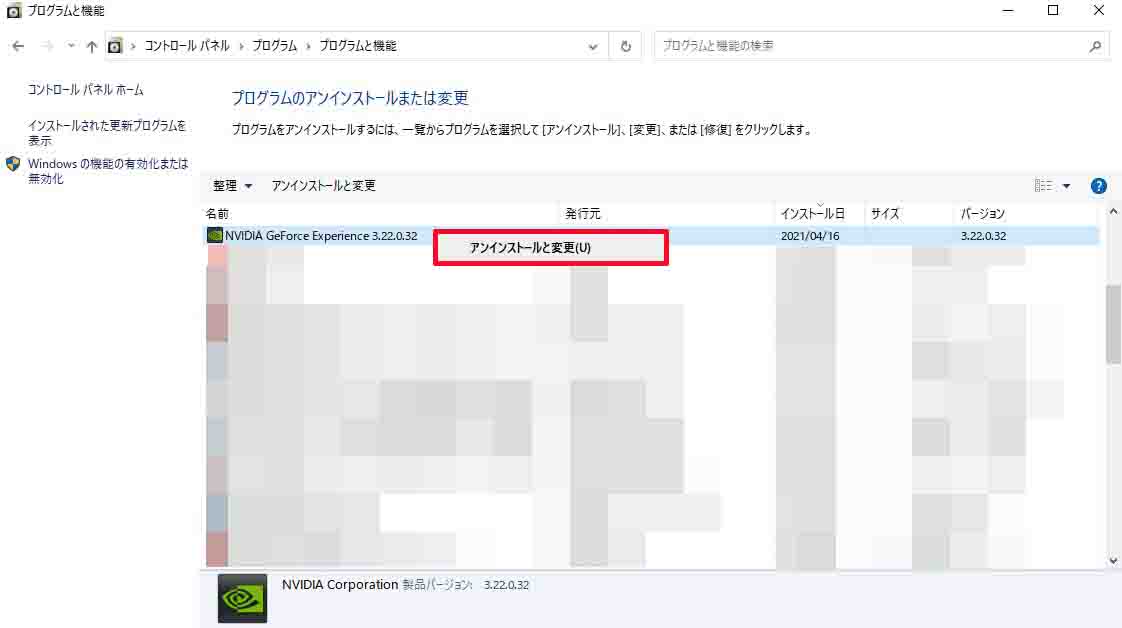Click NVIDIA Corporation text in details pane
The height and width of the screenshot is (628, 1122).
click(x=339, y=584)
